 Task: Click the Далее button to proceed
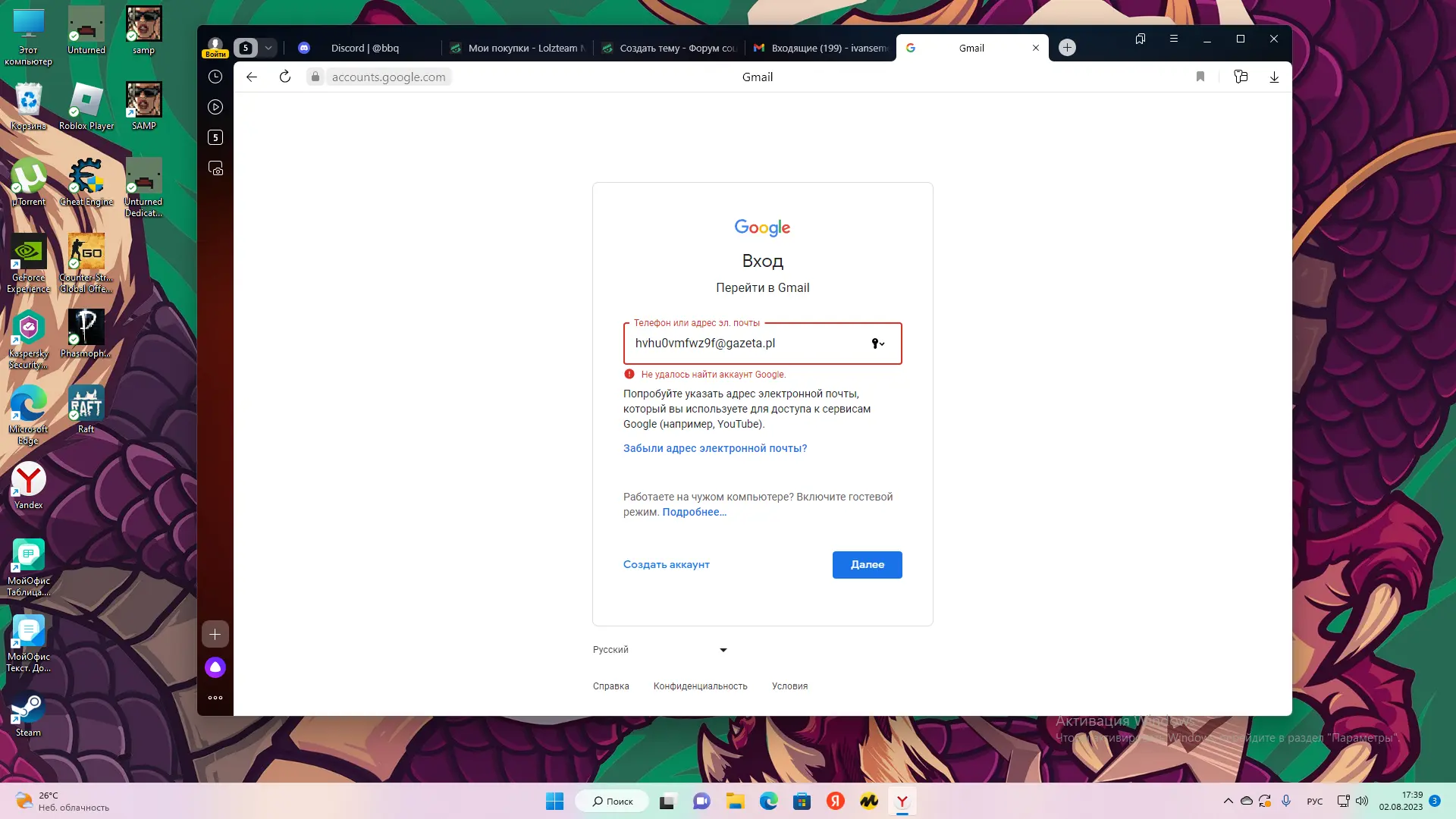pos(867,564)
